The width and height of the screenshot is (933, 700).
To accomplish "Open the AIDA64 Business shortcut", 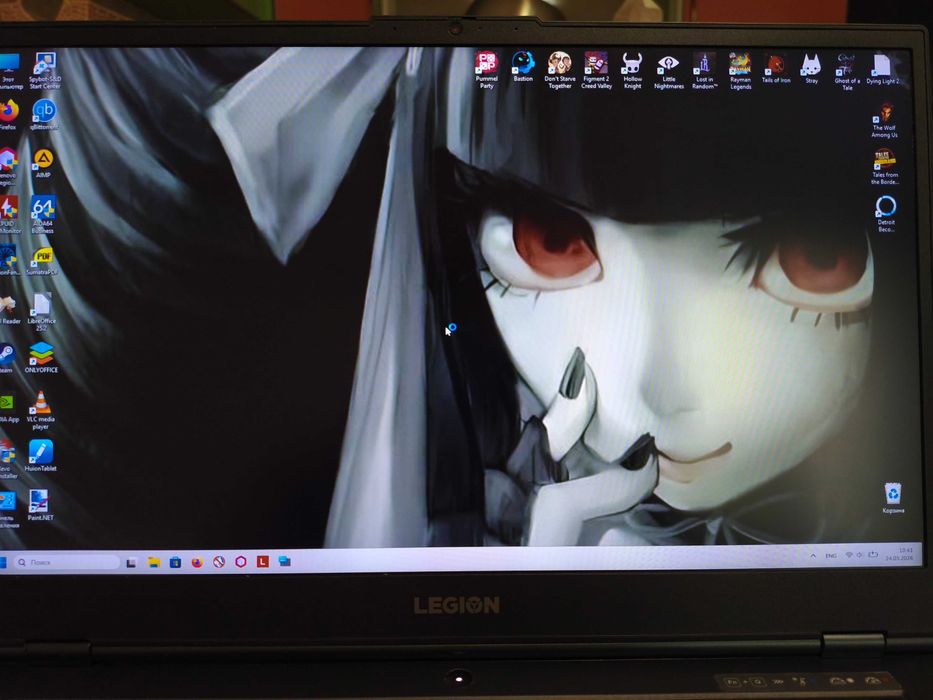I will [43, 215].
